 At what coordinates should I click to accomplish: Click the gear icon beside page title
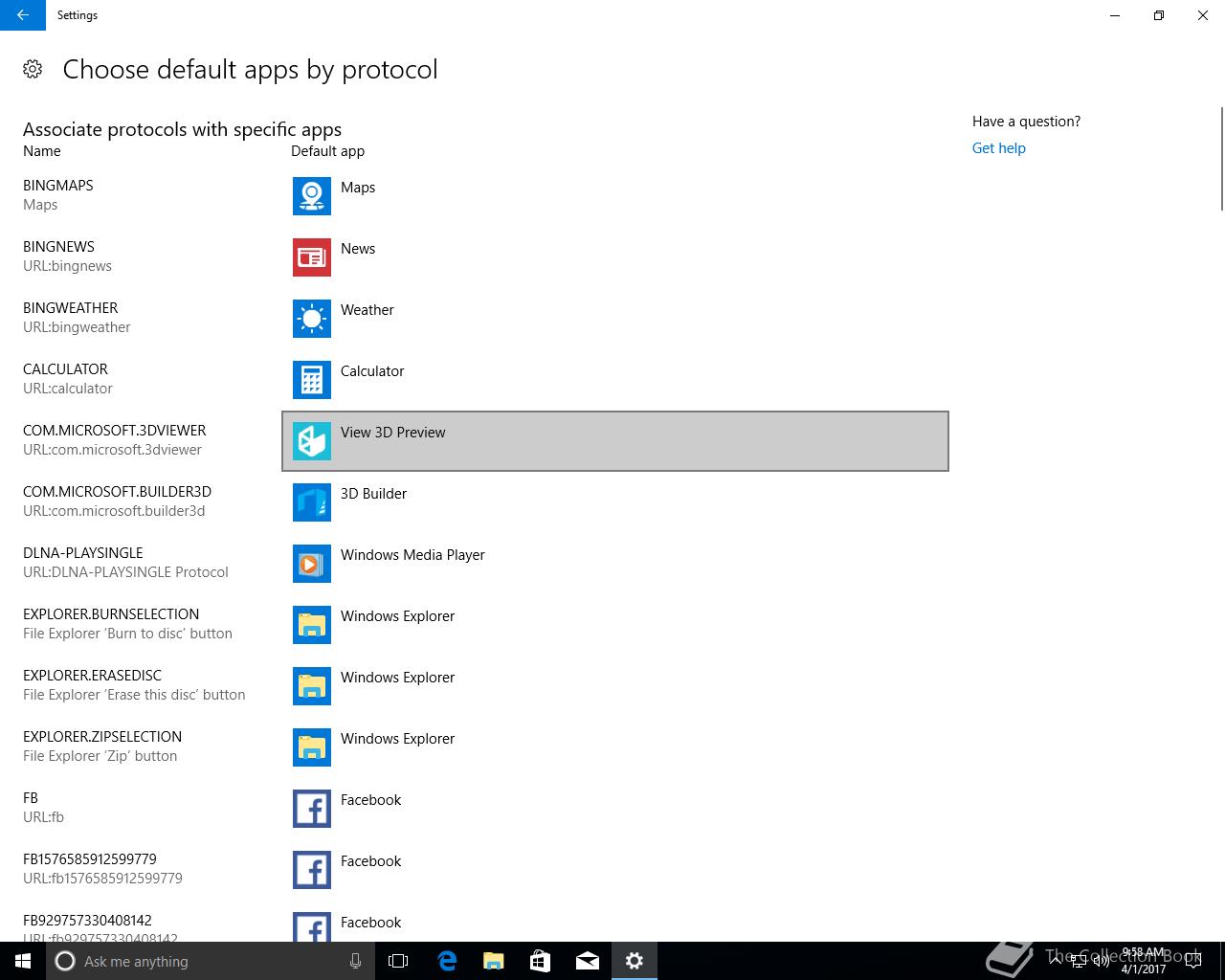click(33, 69)
